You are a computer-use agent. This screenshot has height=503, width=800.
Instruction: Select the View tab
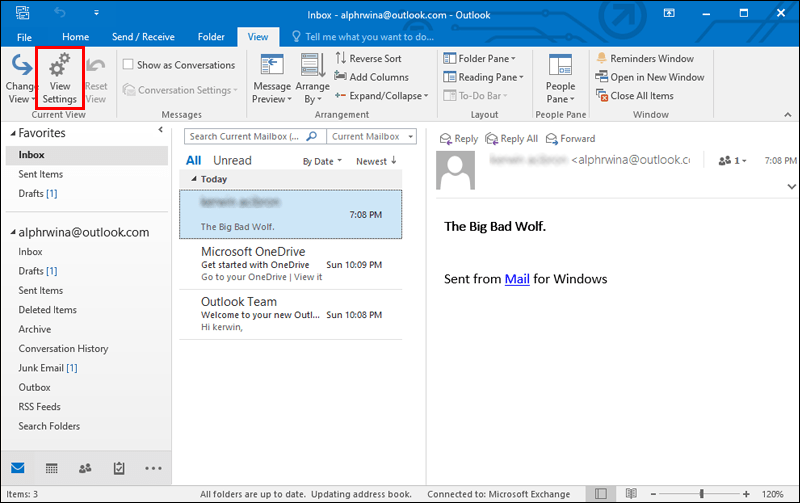(258, 37)
